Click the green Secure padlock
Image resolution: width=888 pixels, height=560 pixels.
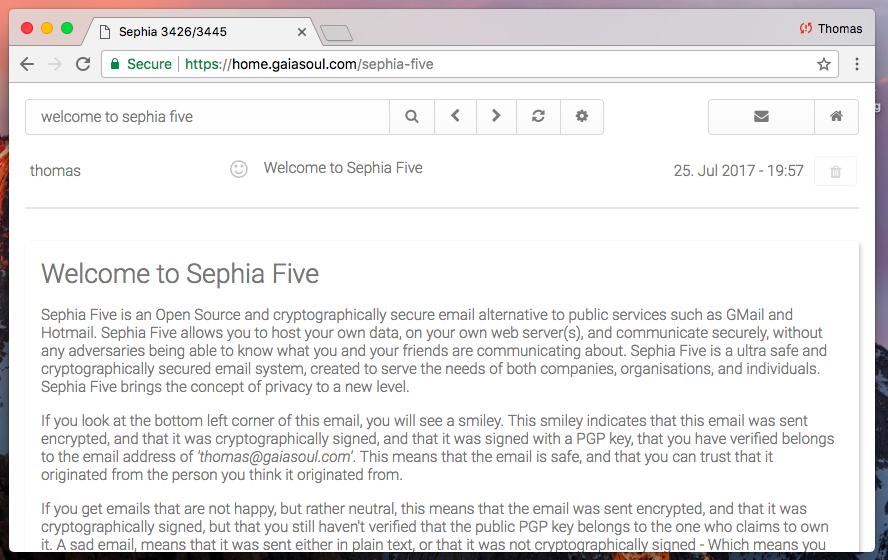click(115, 64)
